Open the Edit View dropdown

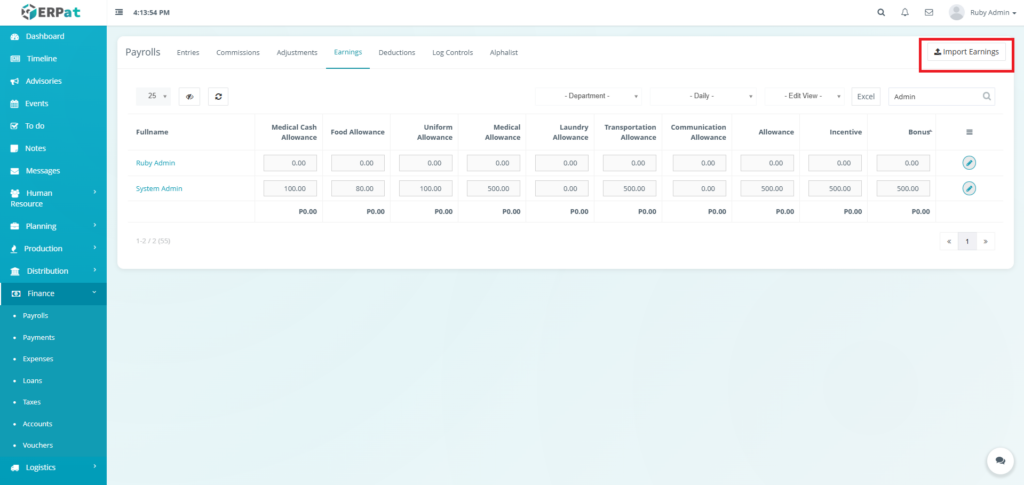[806, 96]
